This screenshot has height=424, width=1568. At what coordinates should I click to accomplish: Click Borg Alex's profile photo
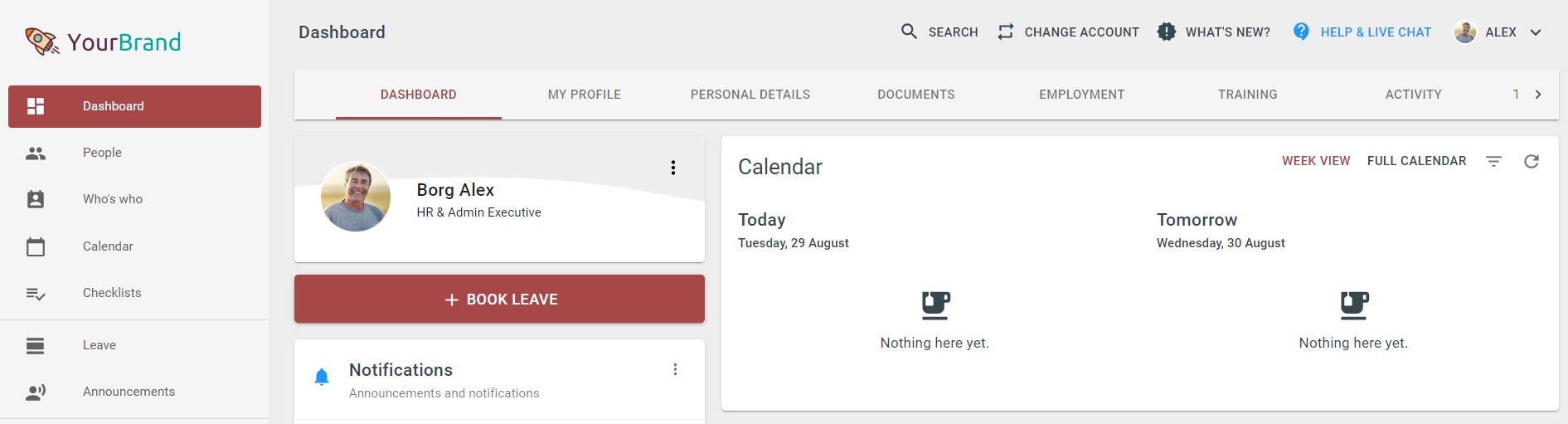[x=356, y=197]
